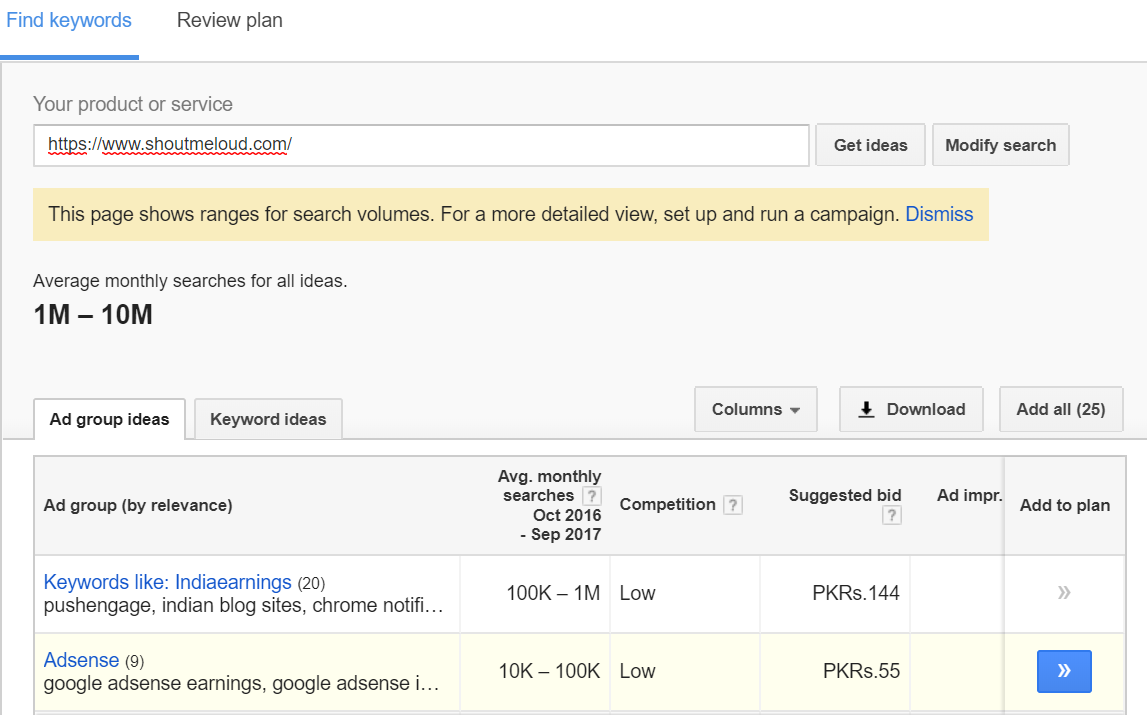This screenshot has height=715, width=1147.
Task: Click the PKRs.144 suggested bid value
Action: 856,593
